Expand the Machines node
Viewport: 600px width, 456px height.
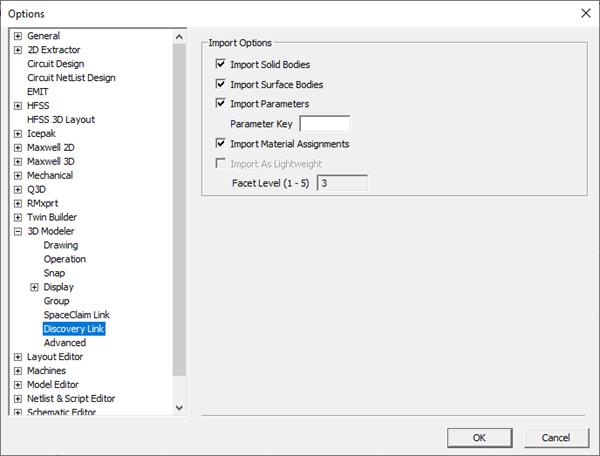pyautogui.click(x=18, y=371)
